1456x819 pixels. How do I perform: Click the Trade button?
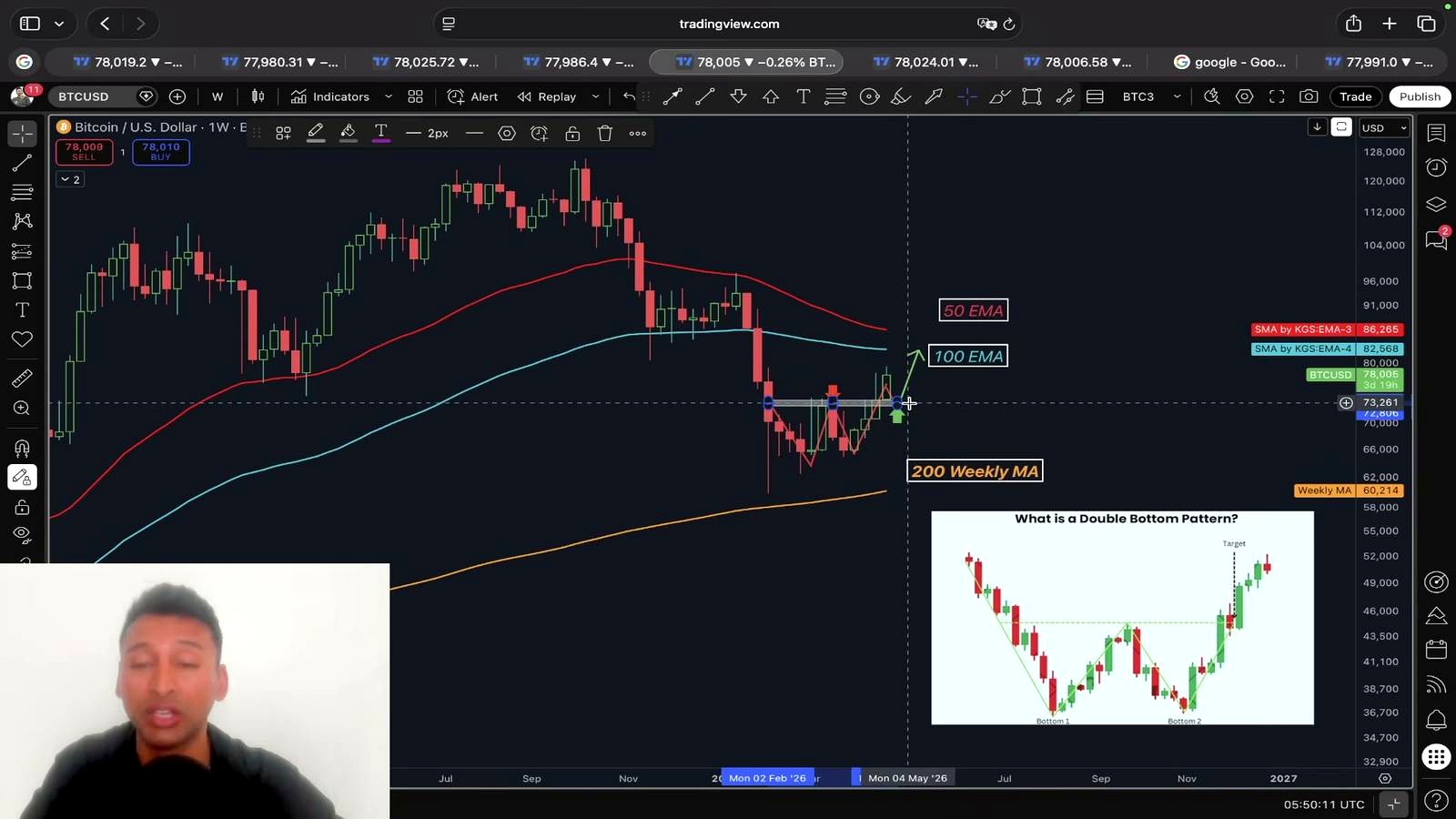click(x=1355, y=96)
